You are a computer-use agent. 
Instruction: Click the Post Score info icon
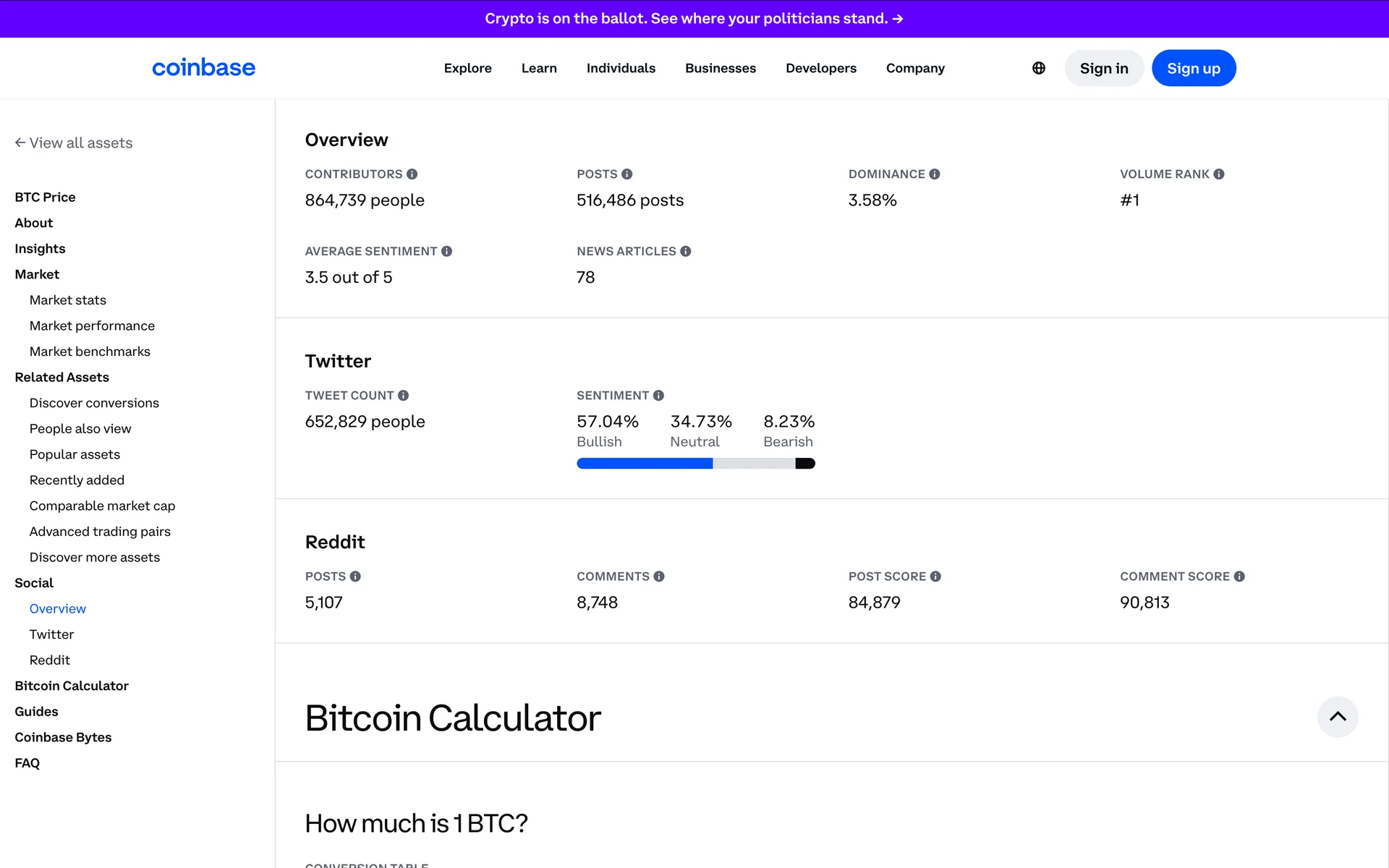(x=935, y=576)
